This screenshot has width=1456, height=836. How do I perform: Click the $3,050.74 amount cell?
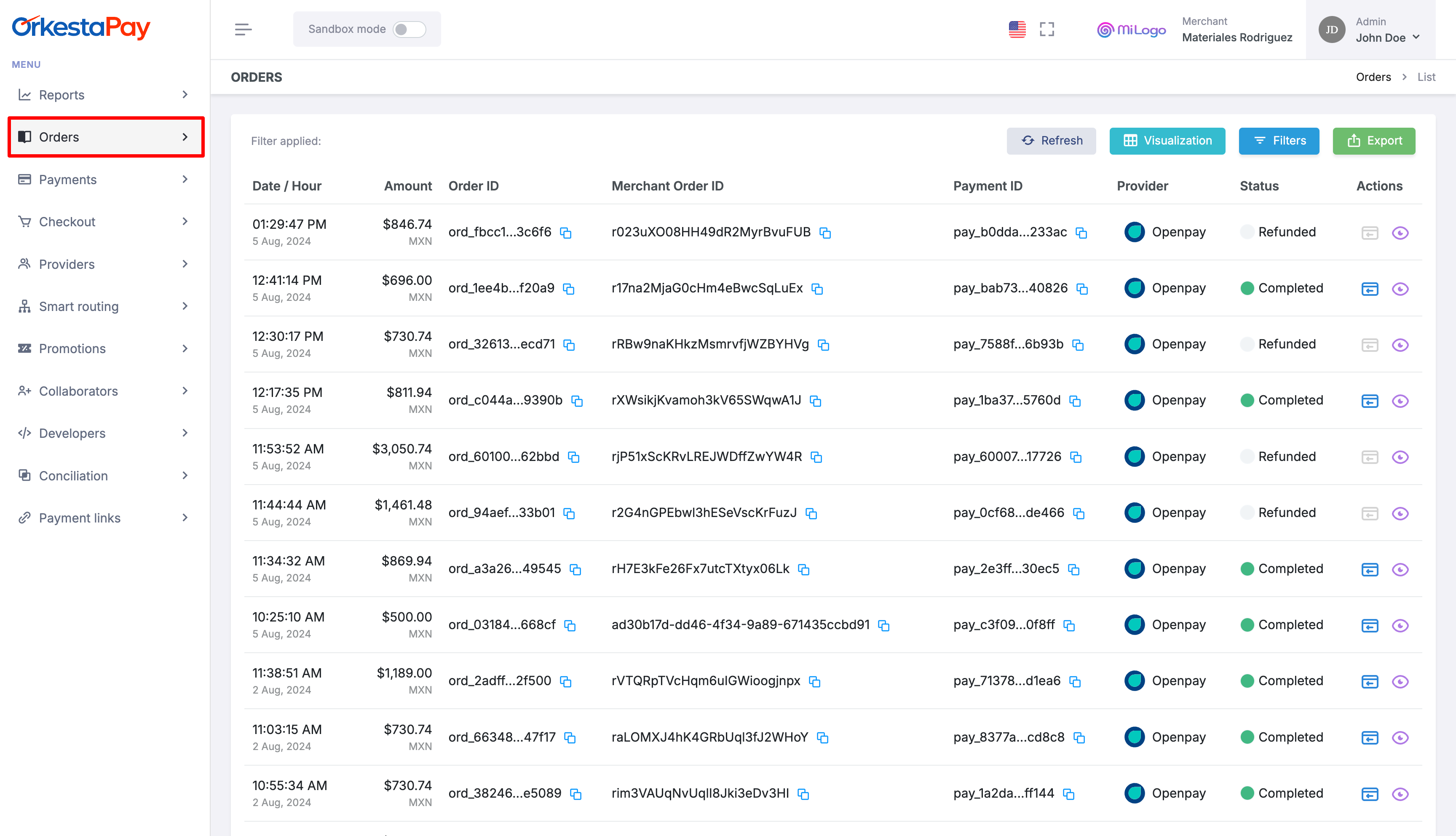tap(402, 449)
